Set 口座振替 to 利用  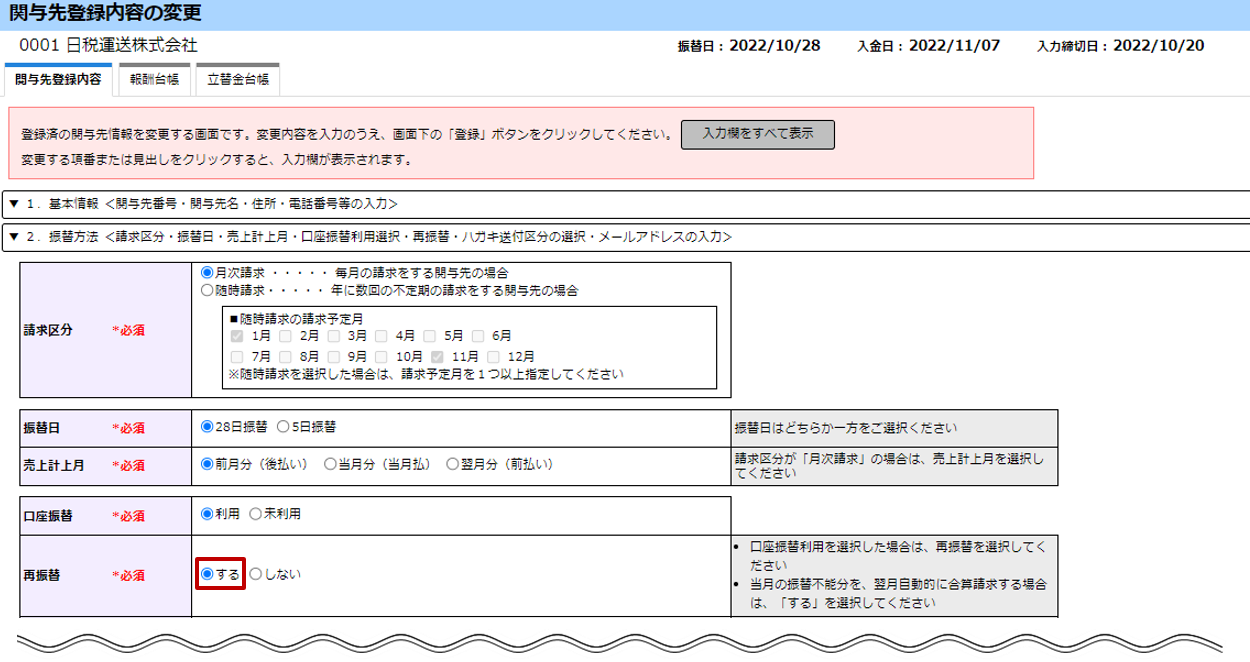pyautogui.click(x=208, y=514)
